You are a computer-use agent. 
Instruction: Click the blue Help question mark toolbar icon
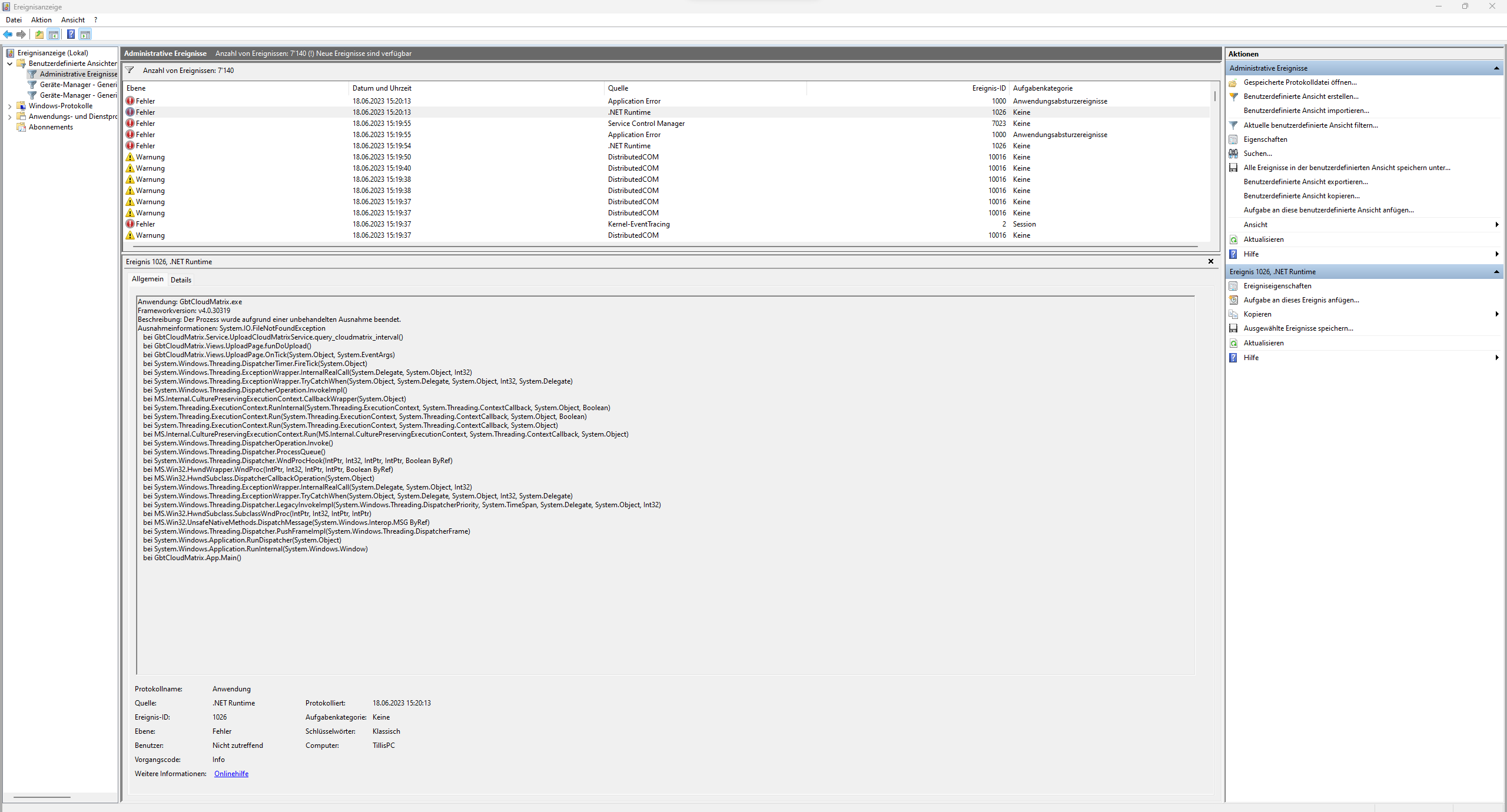click(x=71, y=34)
